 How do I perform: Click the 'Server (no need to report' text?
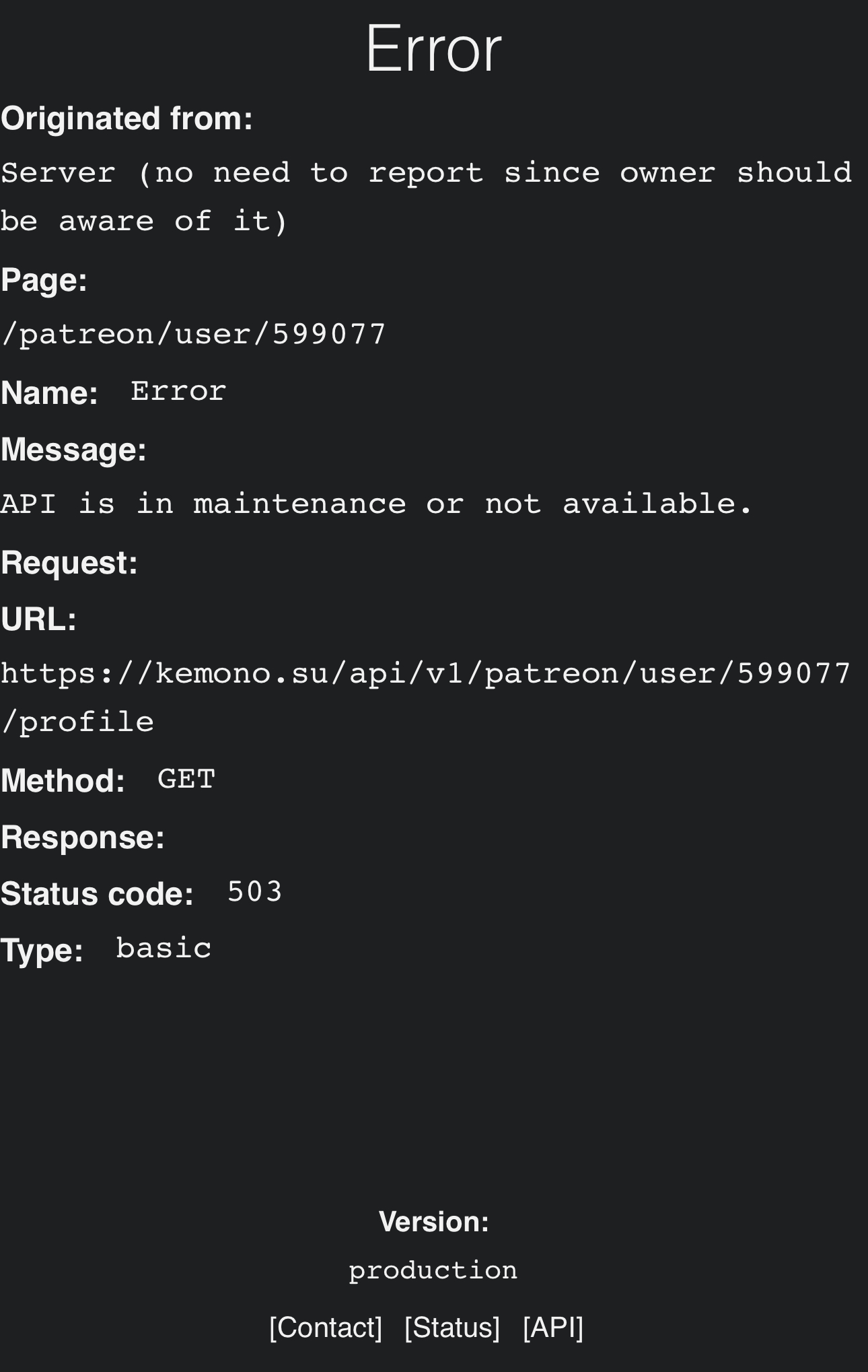[427, 197]
